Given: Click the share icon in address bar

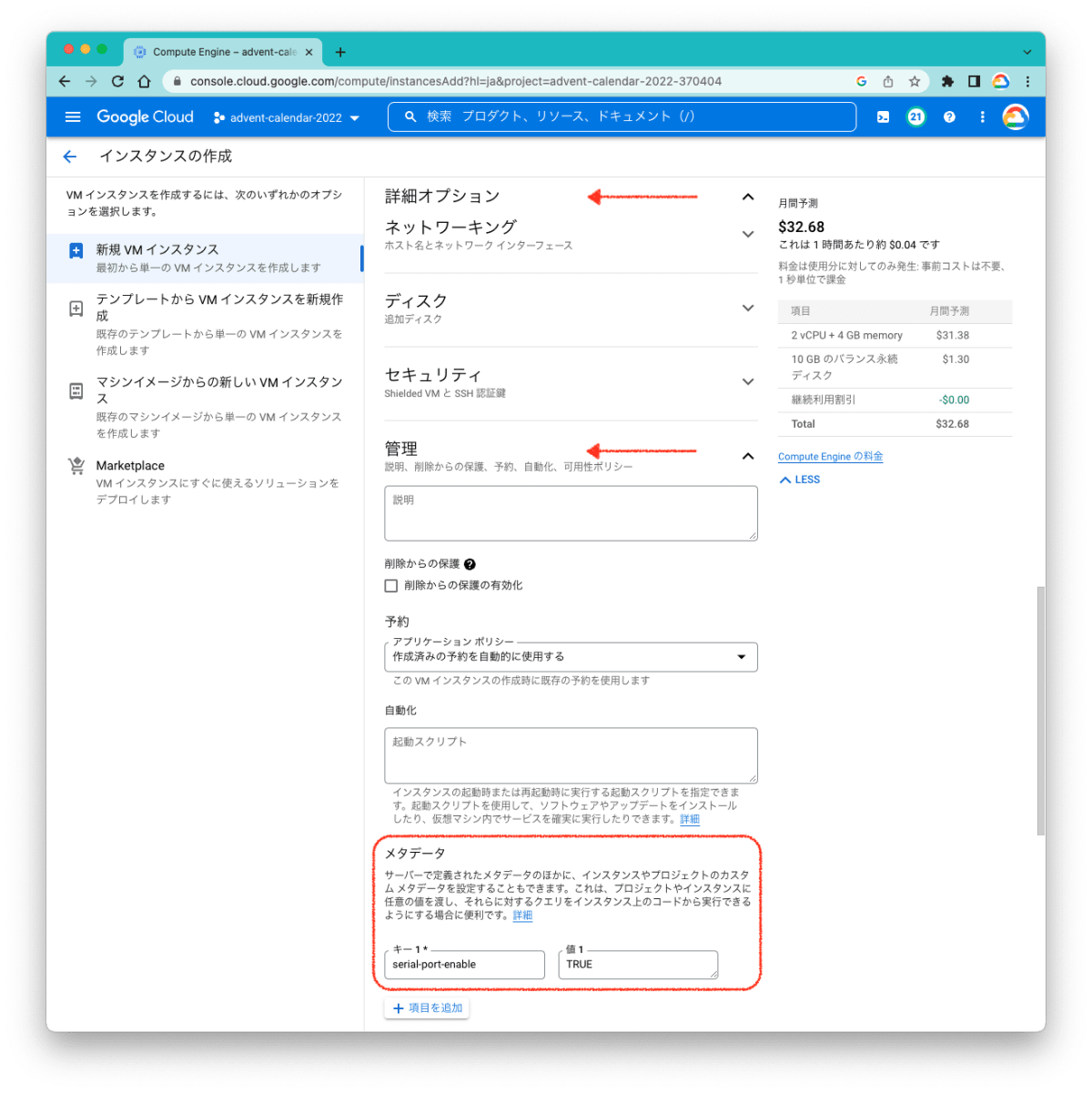Looking at the screenshot, I should pyautogui.click(x=888, y=81).
